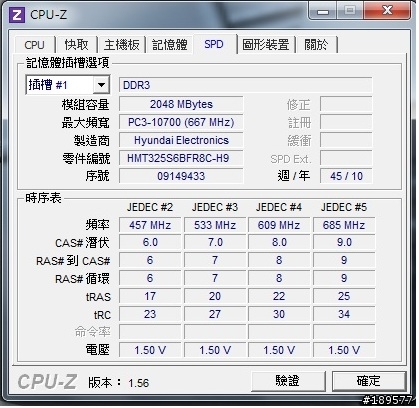The image size is (419, 408).
Task: Click the tRAS value 25
Action: tap(344, 296)
